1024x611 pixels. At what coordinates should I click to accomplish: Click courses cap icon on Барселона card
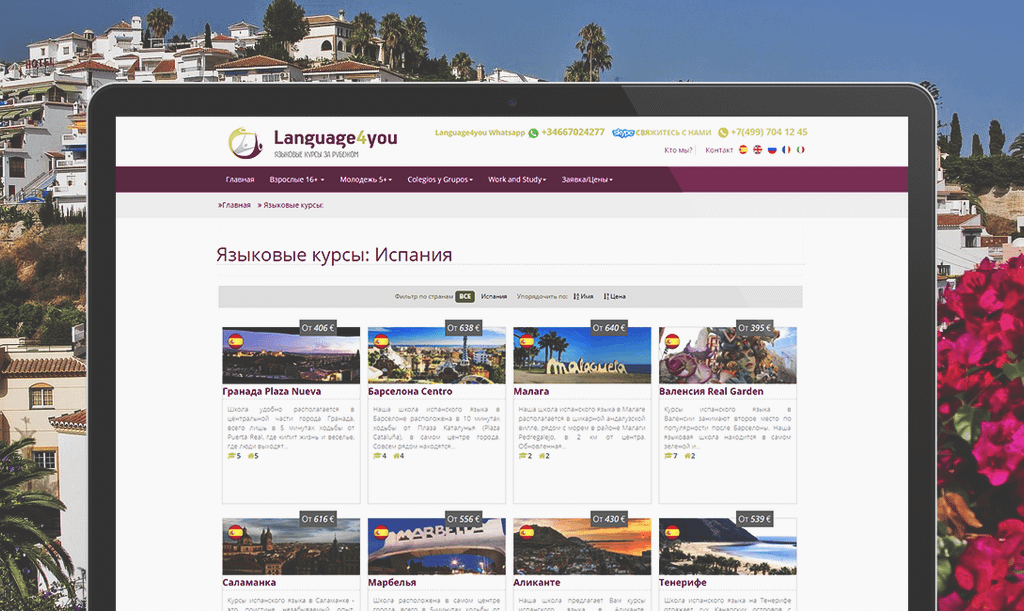[x=377, y=456]
